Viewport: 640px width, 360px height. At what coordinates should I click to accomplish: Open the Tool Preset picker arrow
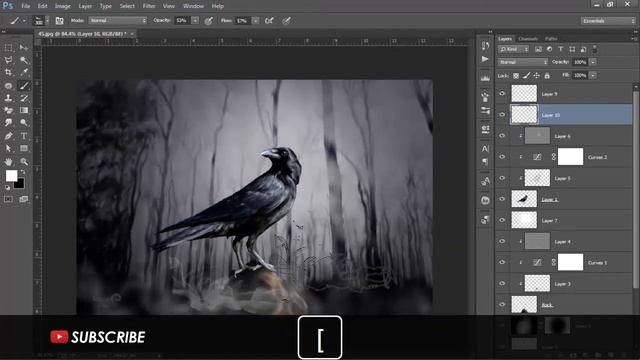pos(24,21)
